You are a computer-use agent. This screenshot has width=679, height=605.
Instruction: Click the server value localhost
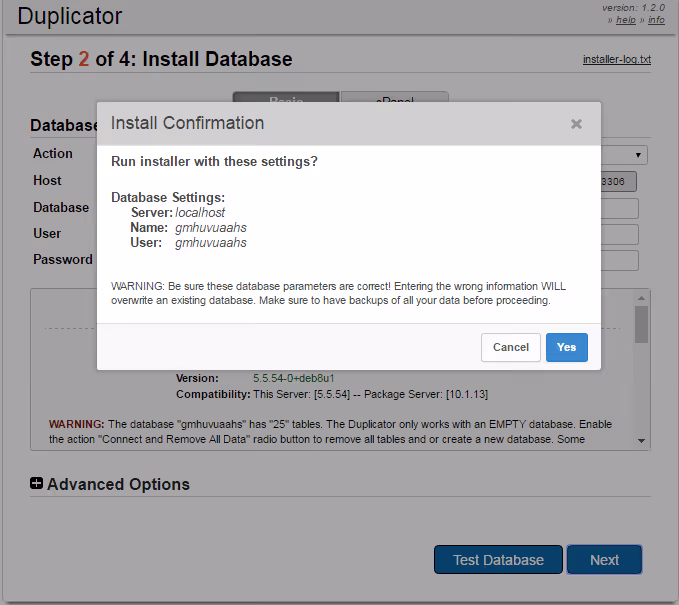pos(200,213)
